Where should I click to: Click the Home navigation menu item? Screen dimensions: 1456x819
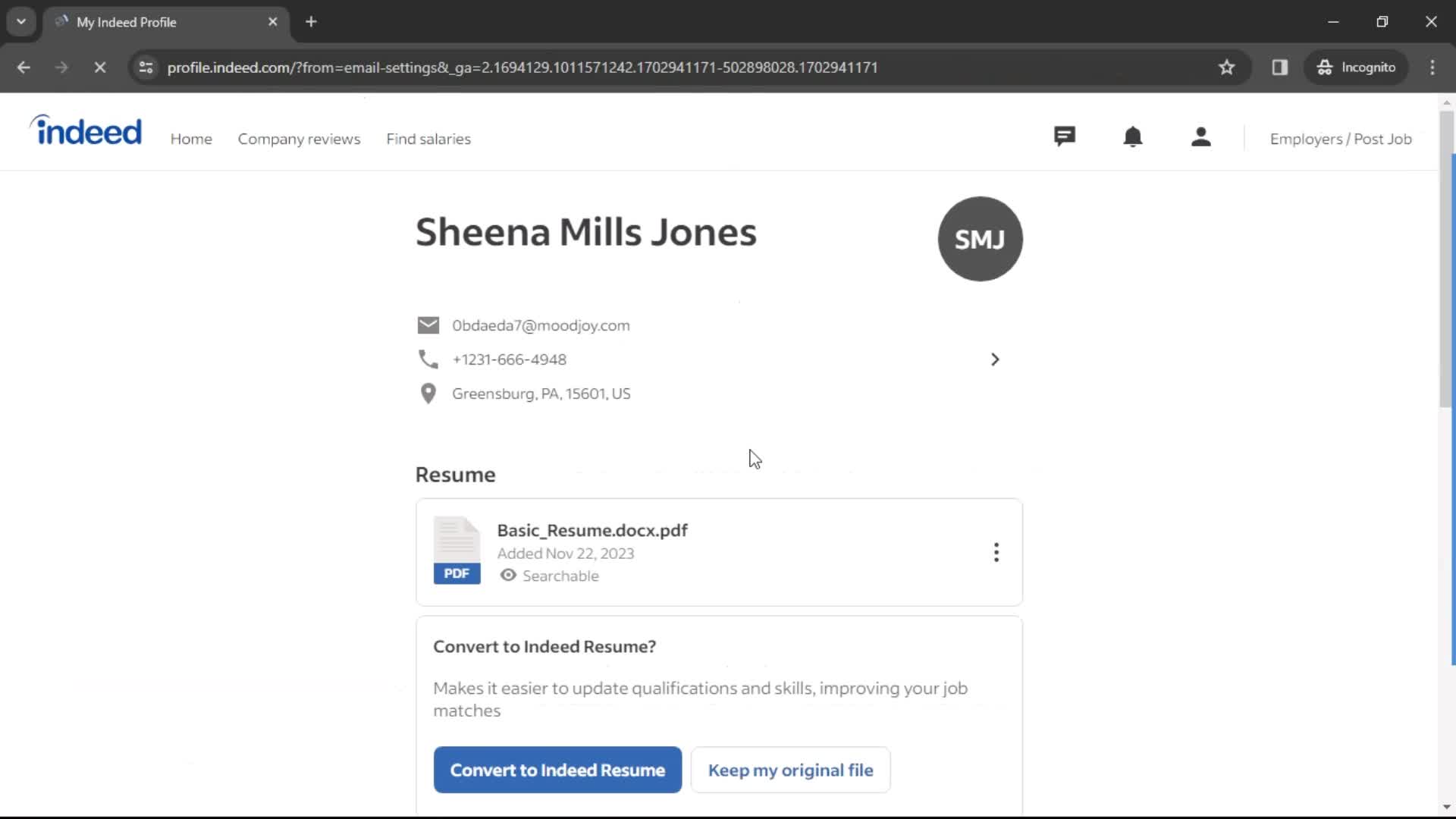coord(191,138)
